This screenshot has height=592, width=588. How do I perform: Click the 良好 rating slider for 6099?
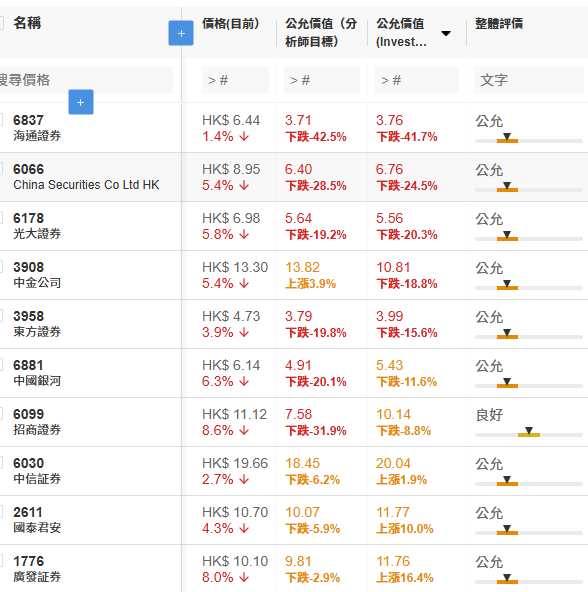[529, 433]
